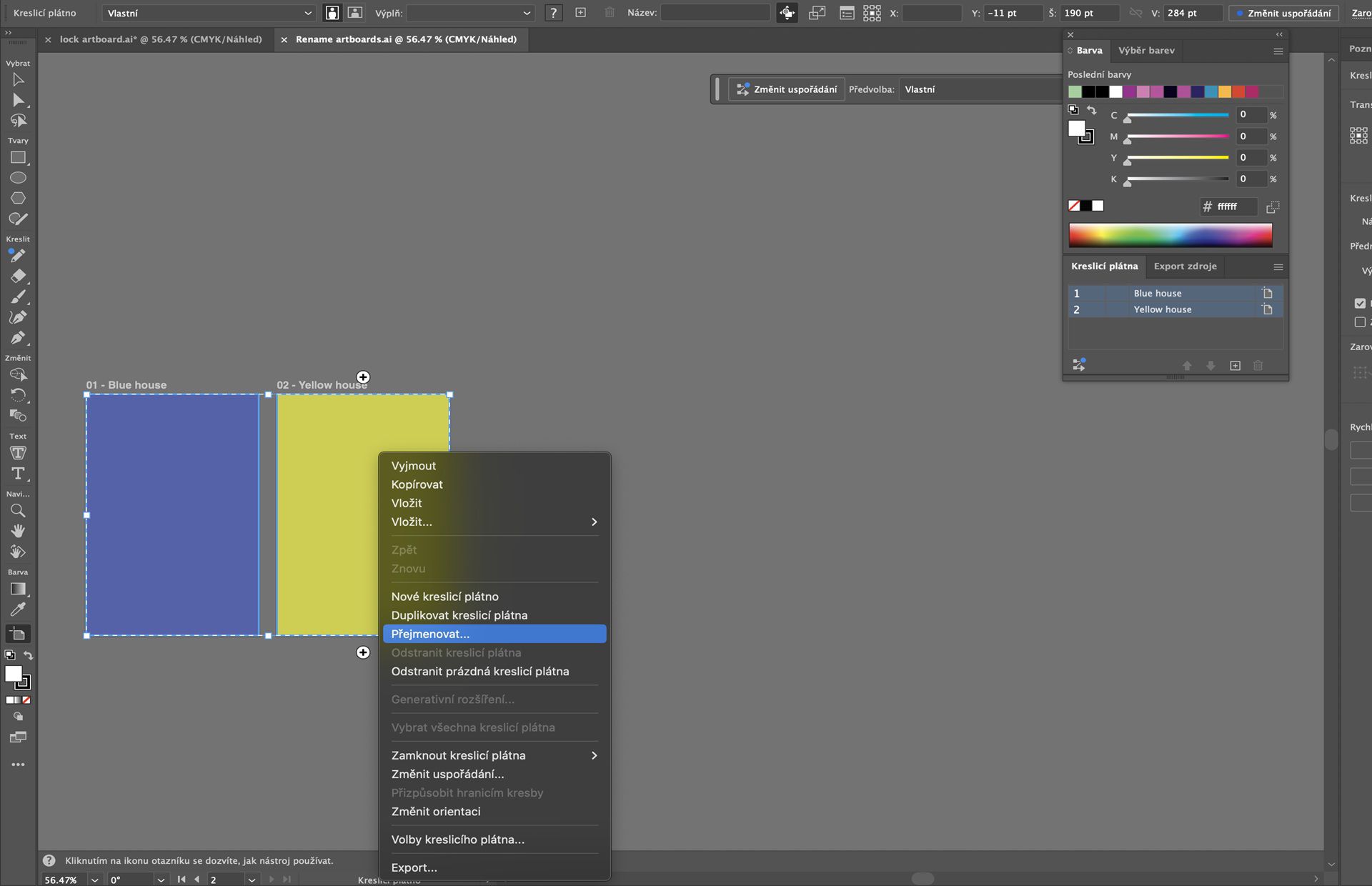This screenshot has width=1372, height=886.
Task: Open the Vlastní preset dropdown
Action: coord(209,13)
